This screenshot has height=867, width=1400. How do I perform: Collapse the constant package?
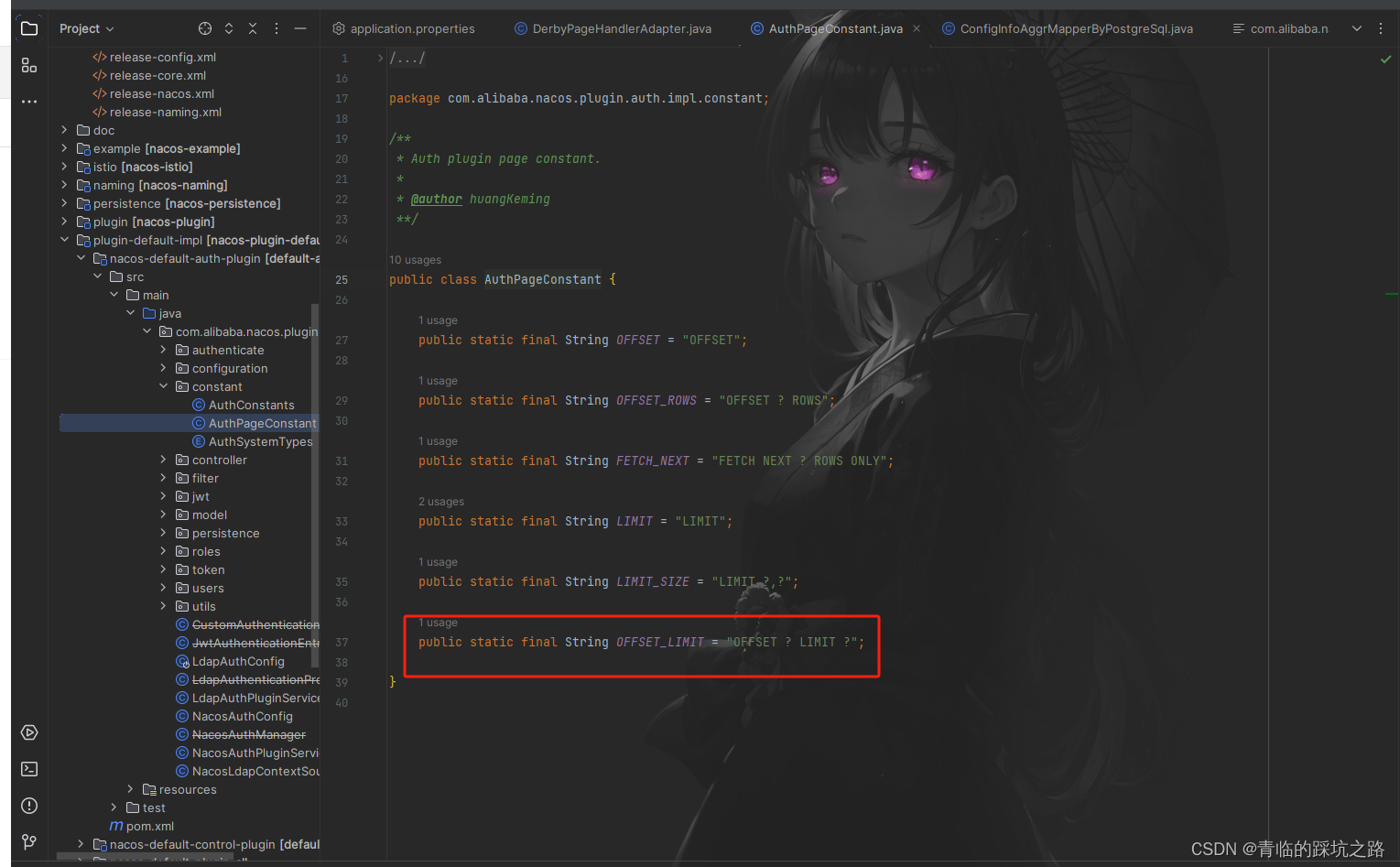[x=163, y=386]
